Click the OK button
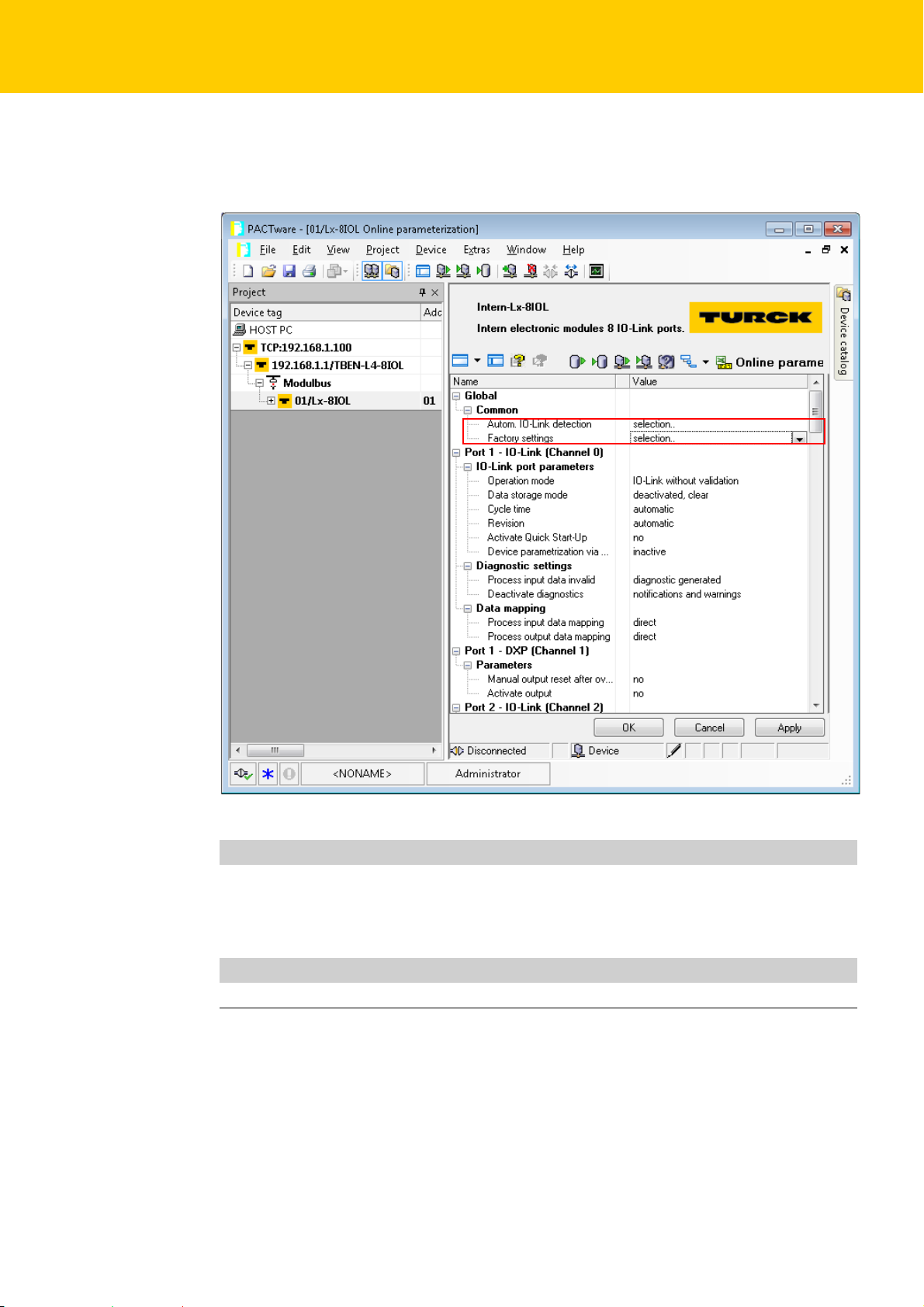Image resolution: width=924 pixels, height=1307 pixels. 628,728
